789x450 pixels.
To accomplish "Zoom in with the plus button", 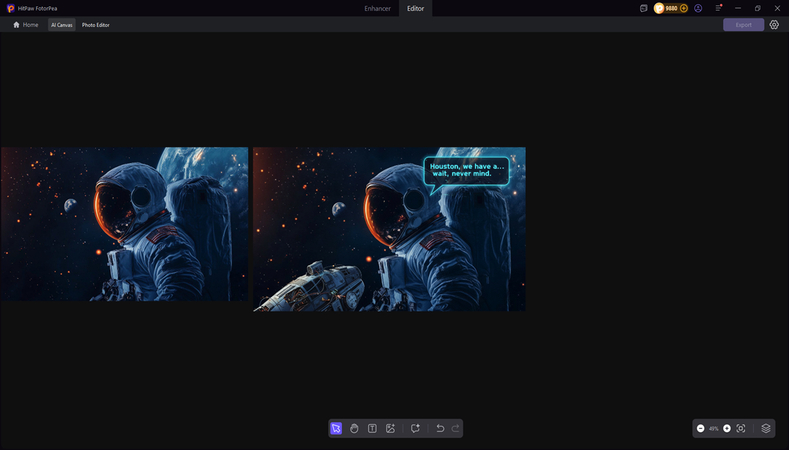I will [x=727, y=428].
